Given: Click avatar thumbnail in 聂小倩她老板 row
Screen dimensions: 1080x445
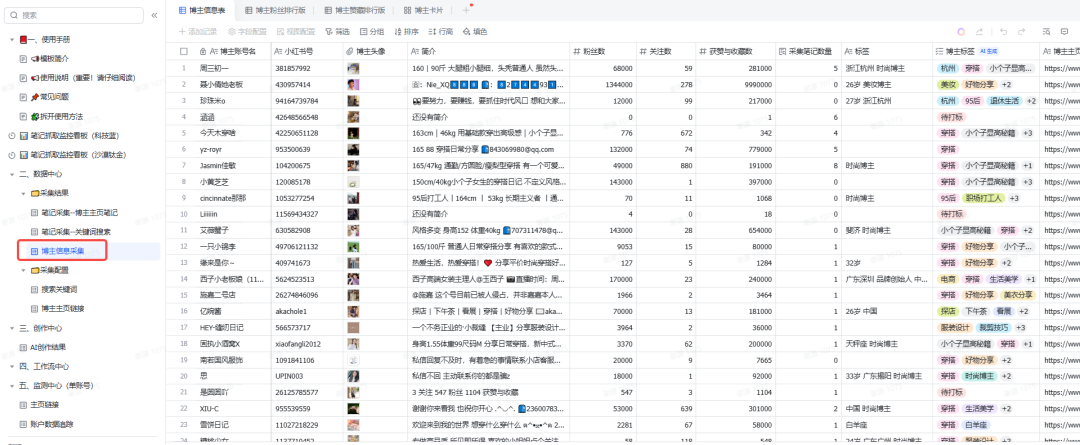Looking at the screenshot, I should (353, 84).
